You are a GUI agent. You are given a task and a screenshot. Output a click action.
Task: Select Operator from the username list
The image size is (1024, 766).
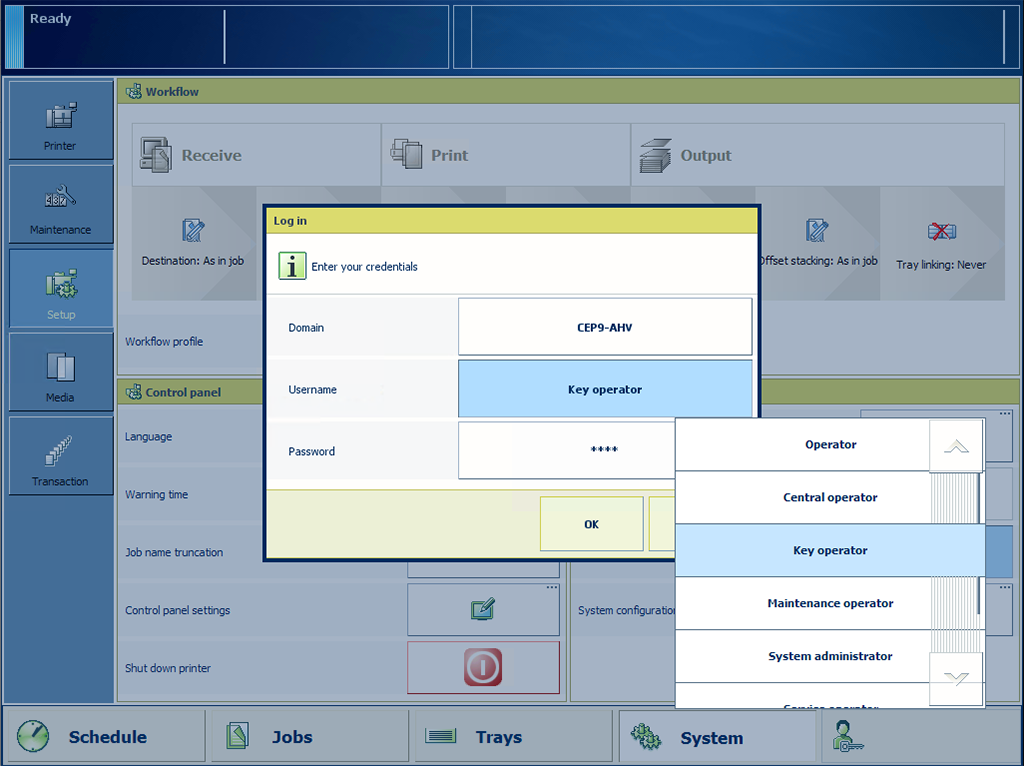803,445
